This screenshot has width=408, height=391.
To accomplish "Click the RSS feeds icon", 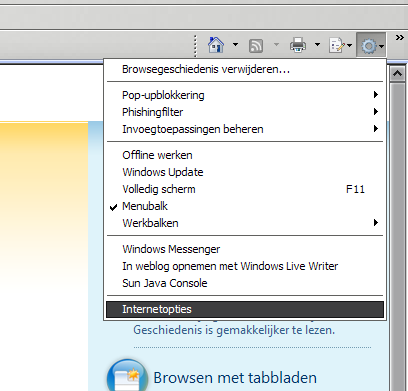I will (x=256, y=46).
